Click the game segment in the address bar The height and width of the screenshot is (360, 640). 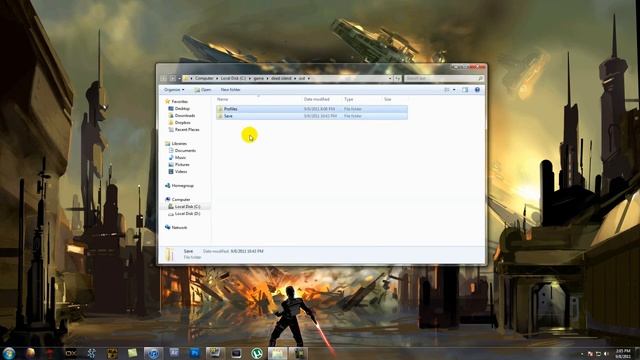tap(259, 78)
